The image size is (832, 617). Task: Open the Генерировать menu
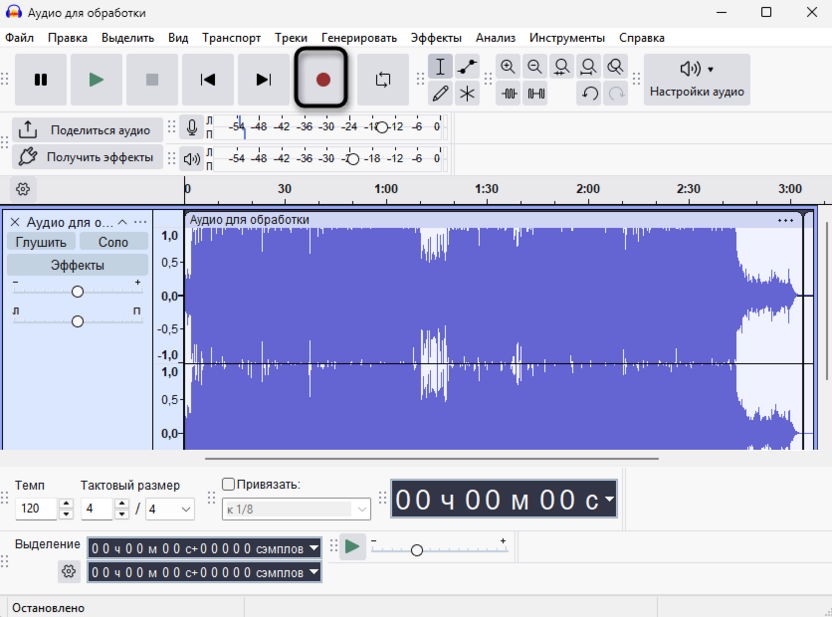coord(359,38)
